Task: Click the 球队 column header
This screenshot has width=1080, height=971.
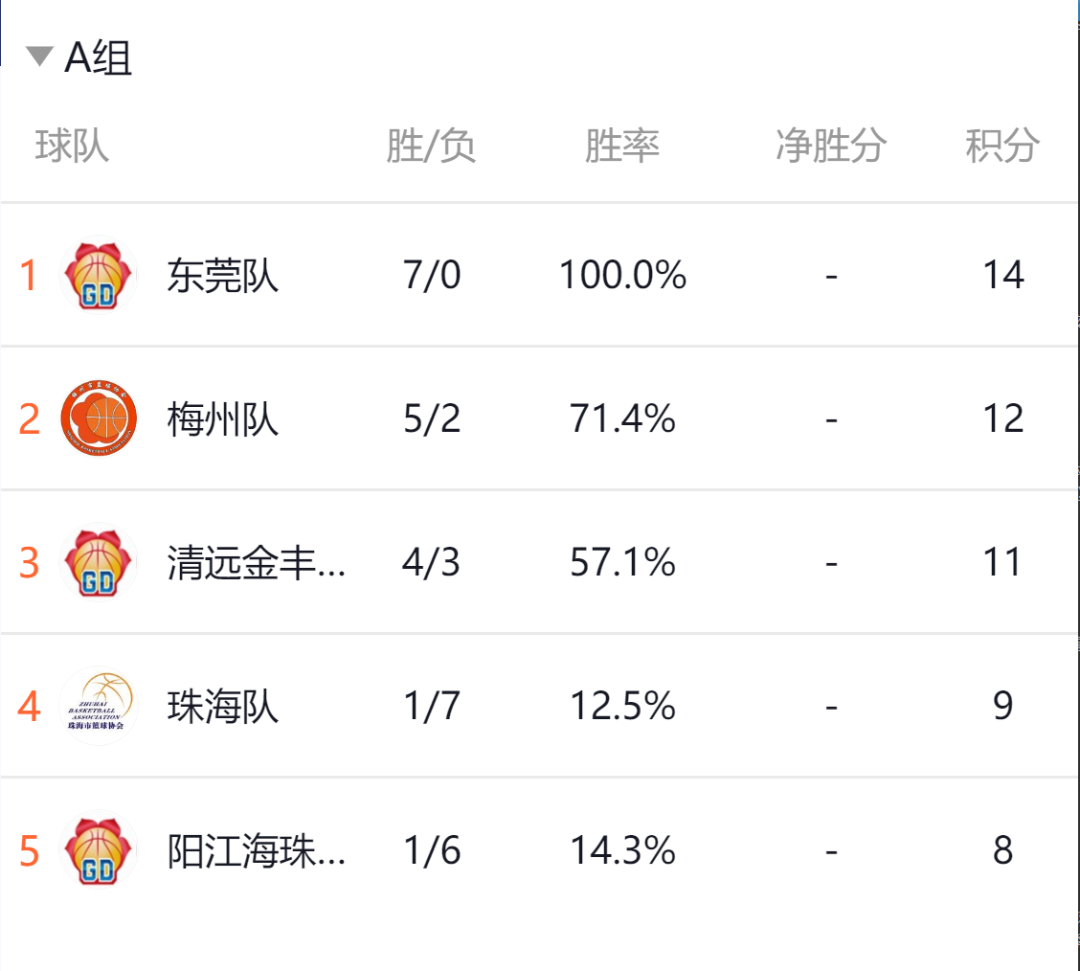Action: pos(72,146)
